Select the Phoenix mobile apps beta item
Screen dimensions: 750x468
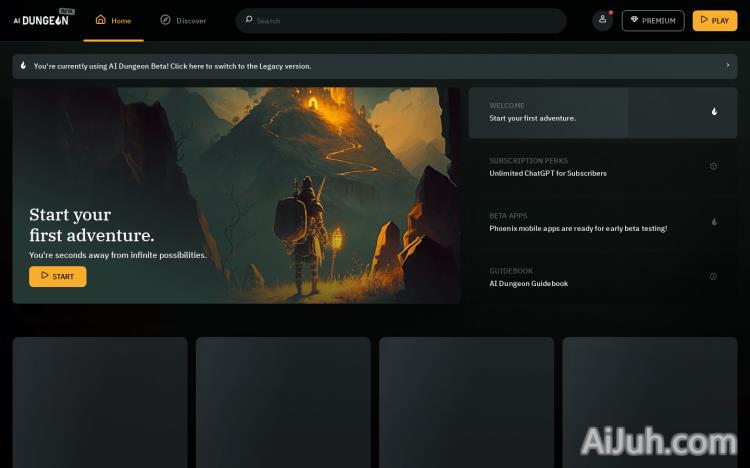point(578,228)
